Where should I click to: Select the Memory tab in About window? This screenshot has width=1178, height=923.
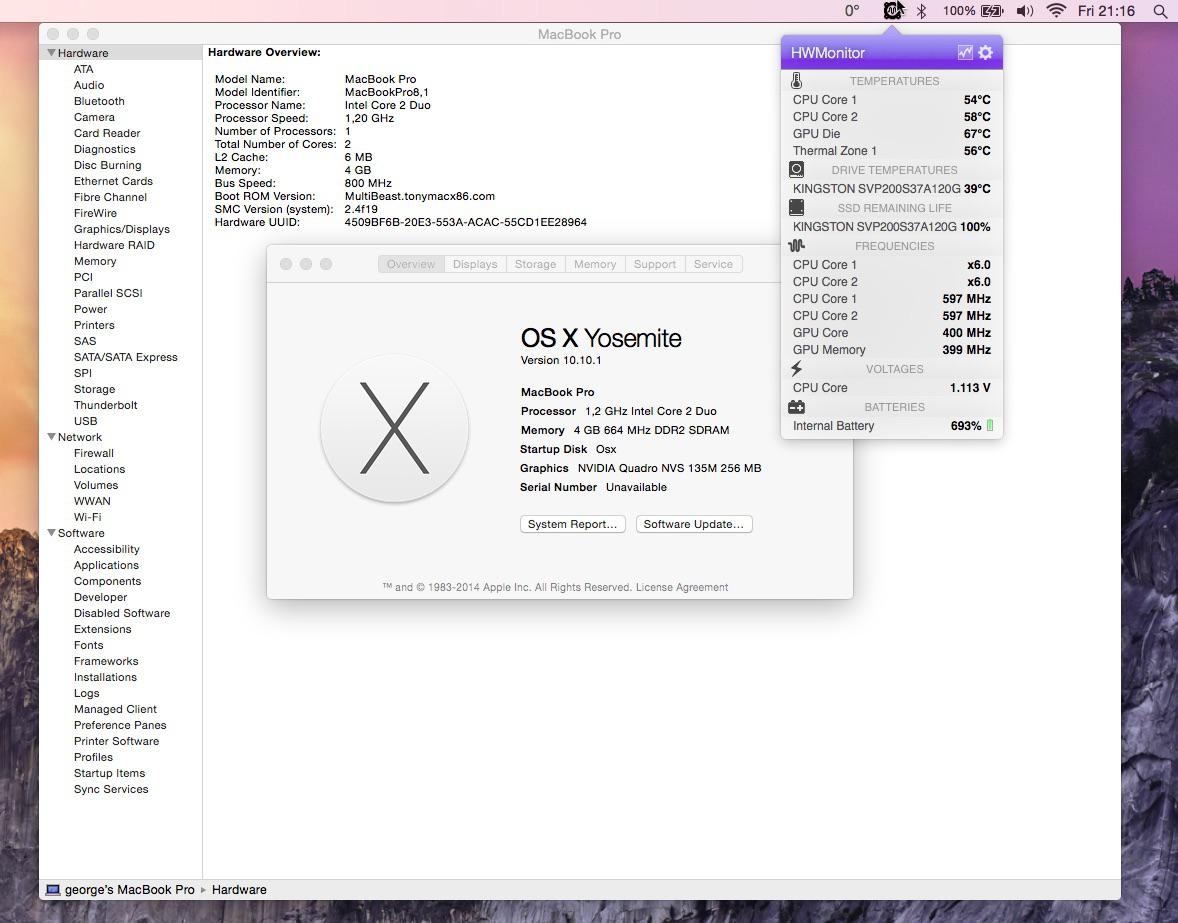595,264
